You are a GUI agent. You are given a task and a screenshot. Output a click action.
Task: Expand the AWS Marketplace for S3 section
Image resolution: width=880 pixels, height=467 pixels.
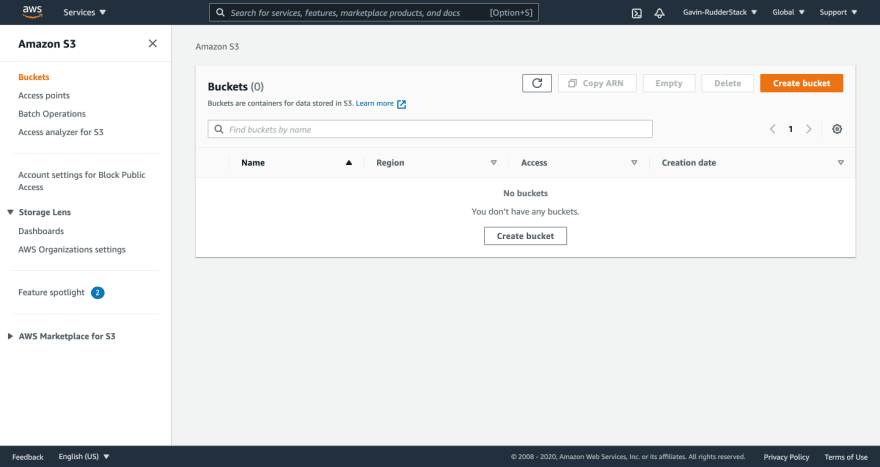click(10, 336)
